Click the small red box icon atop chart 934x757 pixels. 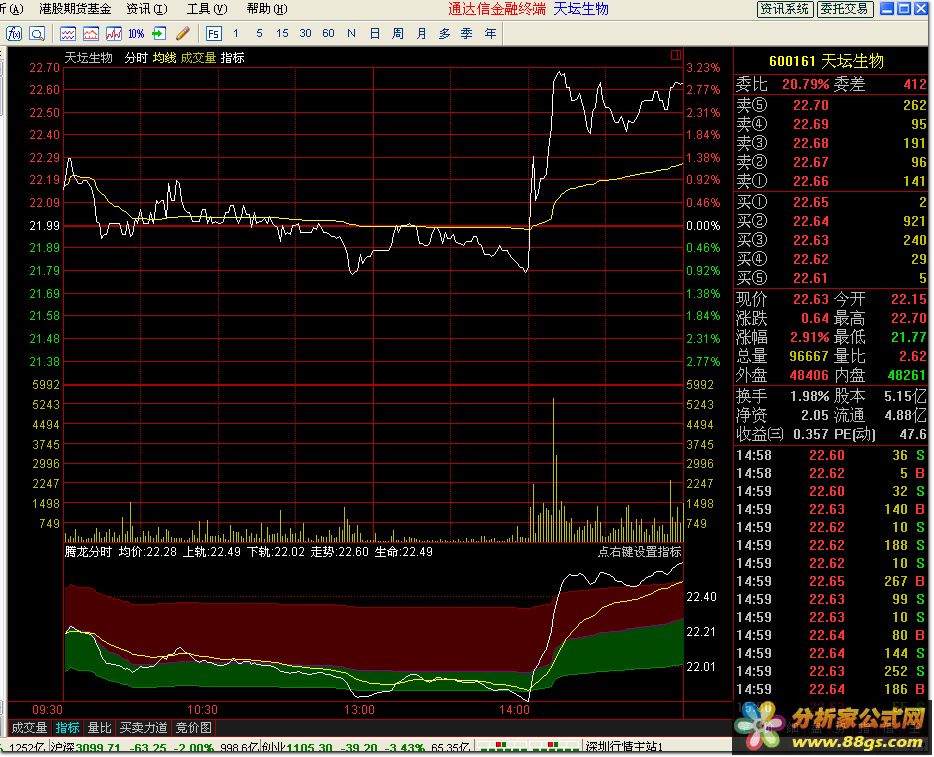pos(675,55)
